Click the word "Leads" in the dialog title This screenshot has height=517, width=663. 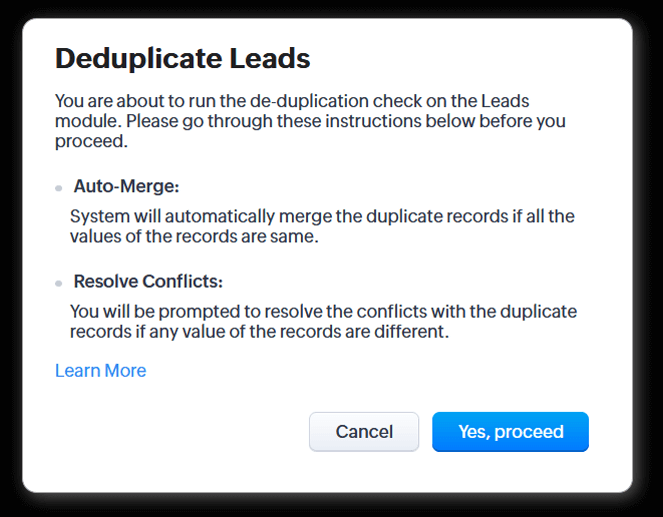pyautogui.click(x=270, y=59)
